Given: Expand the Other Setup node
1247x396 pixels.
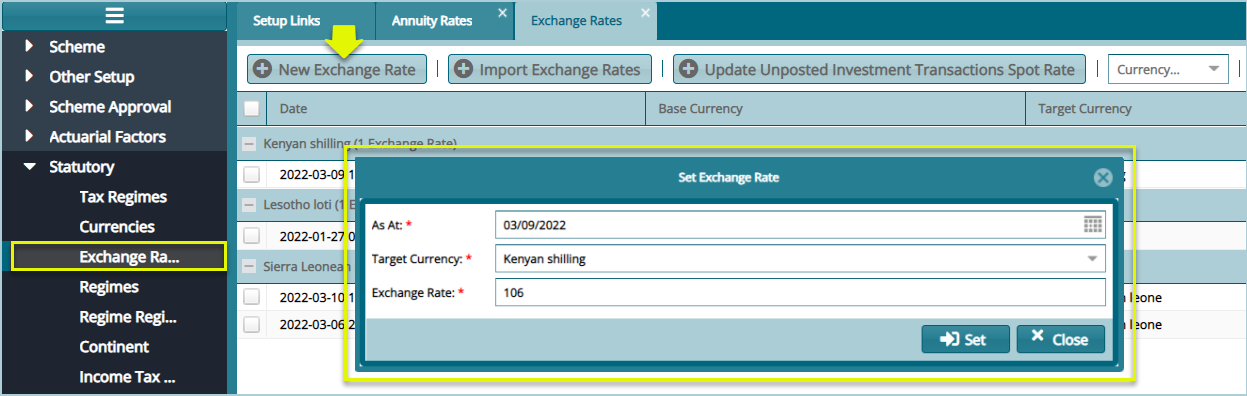Looking at the screenshot, I should point(29,76).
